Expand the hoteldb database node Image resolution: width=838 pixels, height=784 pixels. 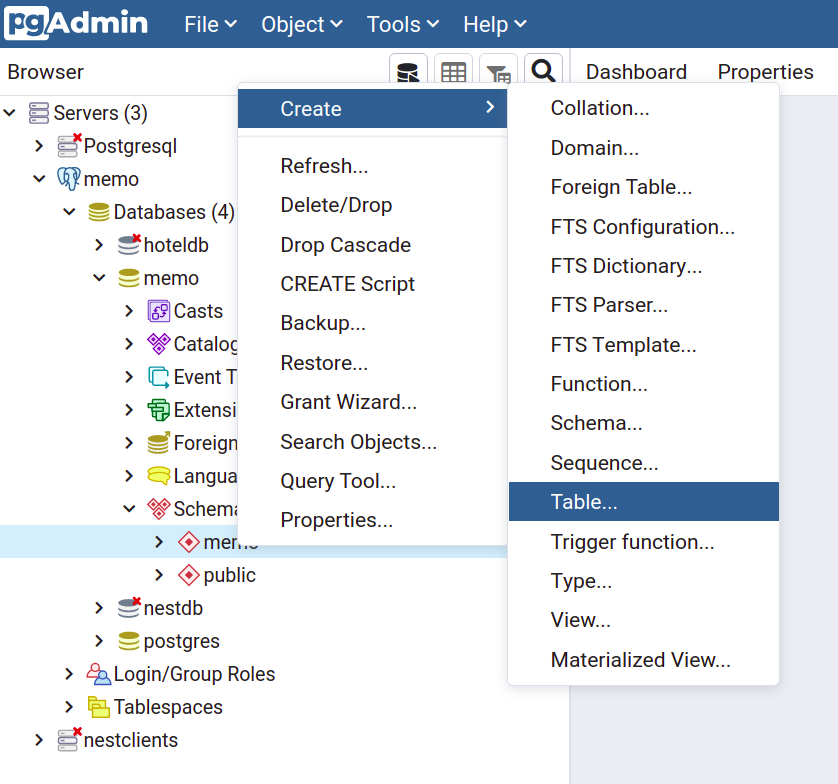click(99, 245)
